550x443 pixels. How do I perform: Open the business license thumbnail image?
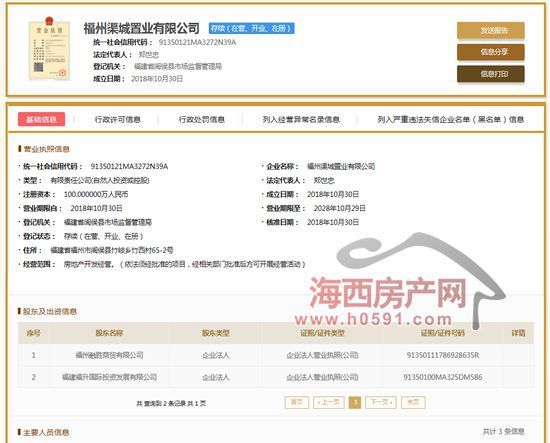coord(49,49)
